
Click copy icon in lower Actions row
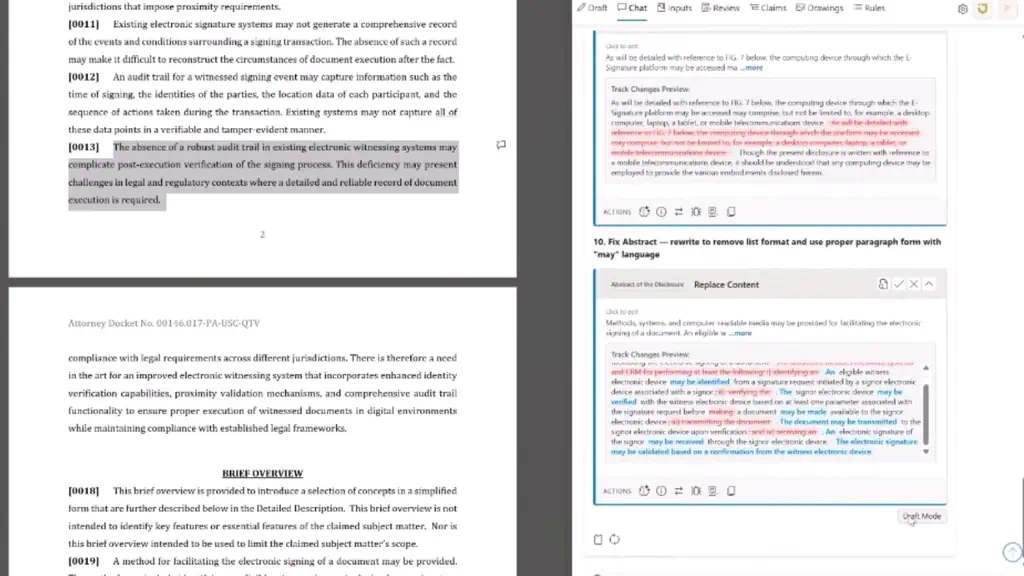tap(731, 490)
